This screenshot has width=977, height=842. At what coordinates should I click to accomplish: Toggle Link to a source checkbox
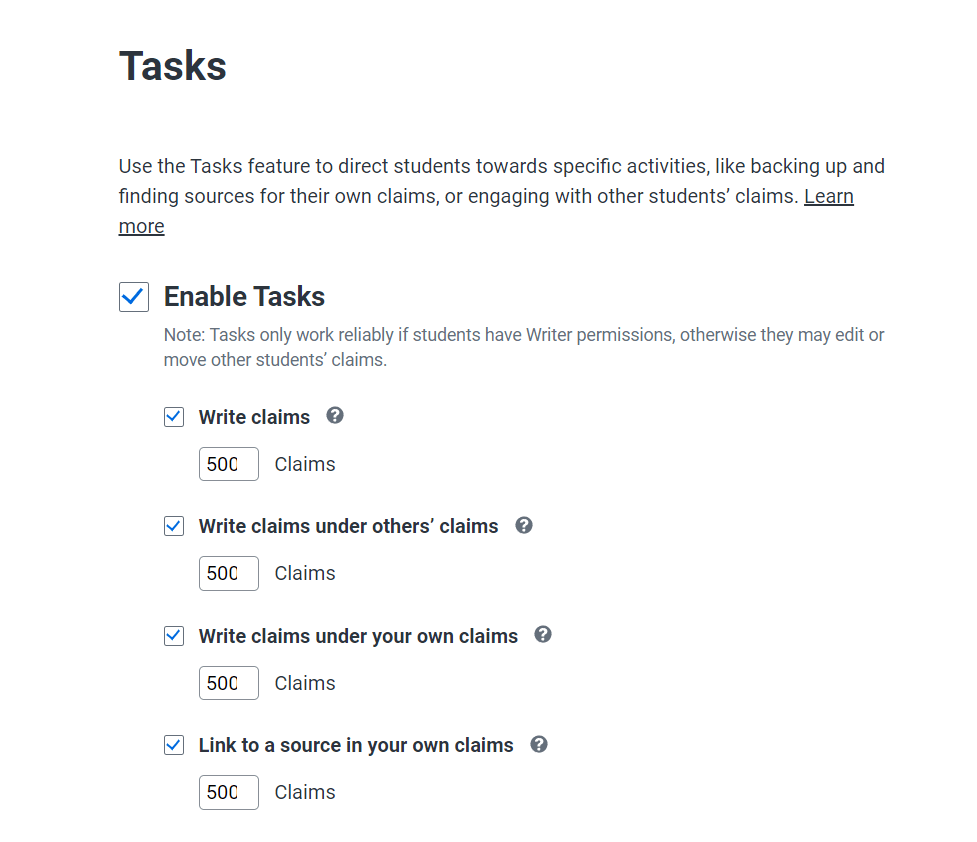pyautogui.click(x=174, y=745)
